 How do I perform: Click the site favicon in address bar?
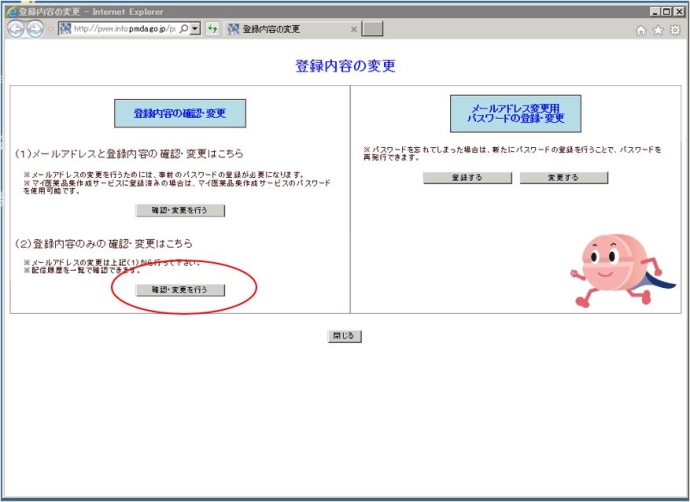[65, 29]
